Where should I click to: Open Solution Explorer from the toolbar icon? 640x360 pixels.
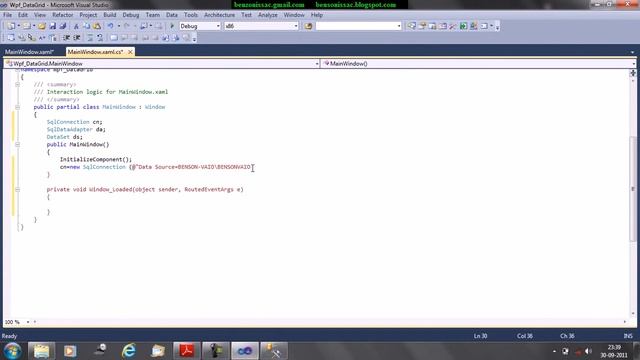click(411, 26)
